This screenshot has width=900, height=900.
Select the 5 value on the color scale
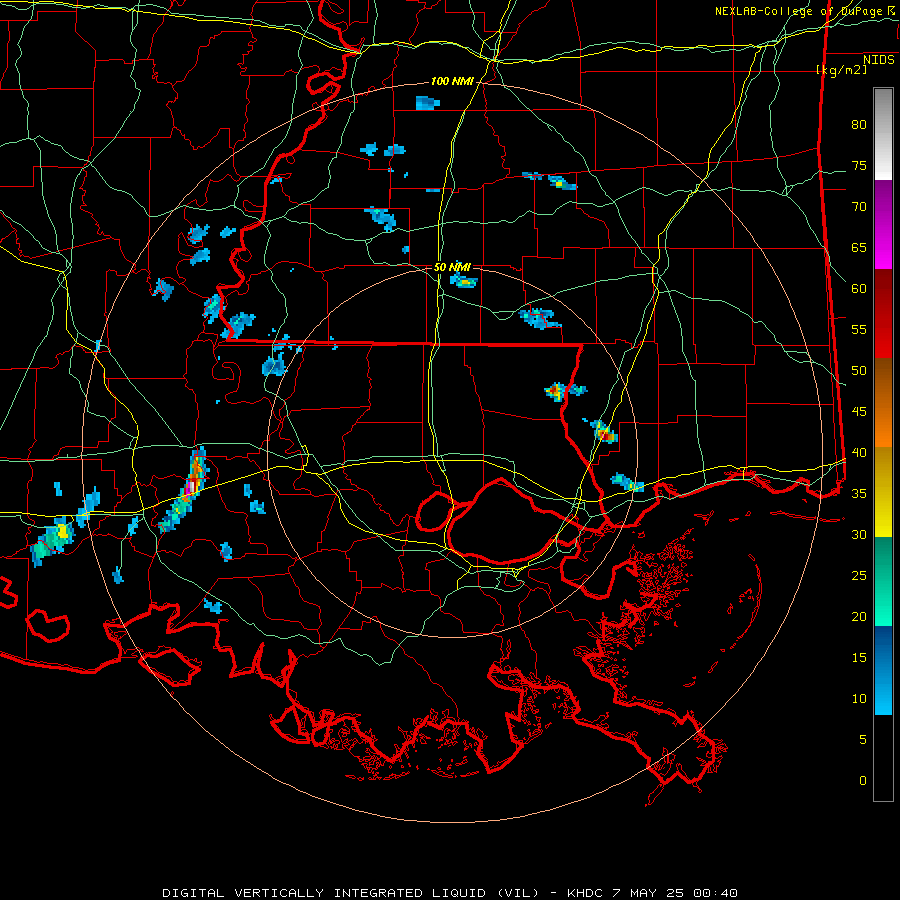(x=863, y=740)
